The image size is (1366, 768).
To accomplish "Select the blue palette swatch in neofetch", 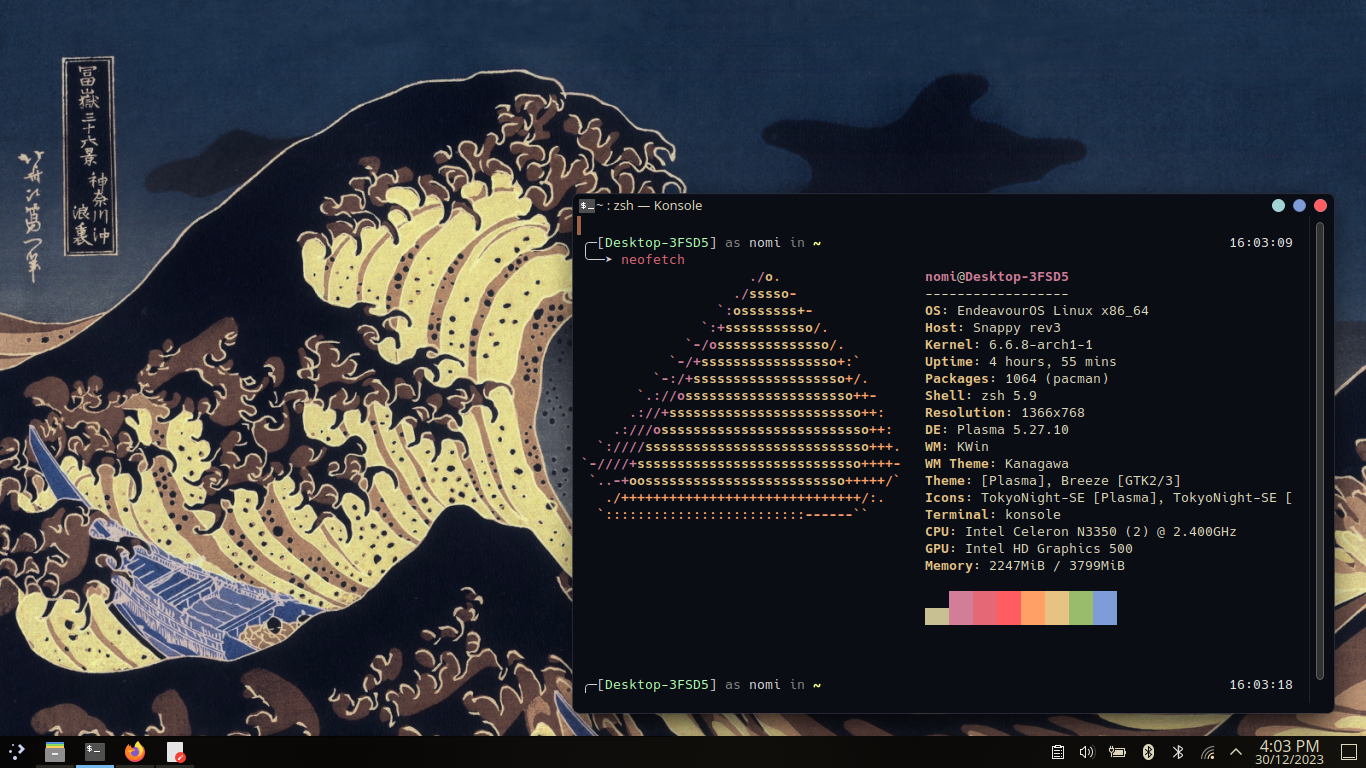I will click(x=1105, y=608).
